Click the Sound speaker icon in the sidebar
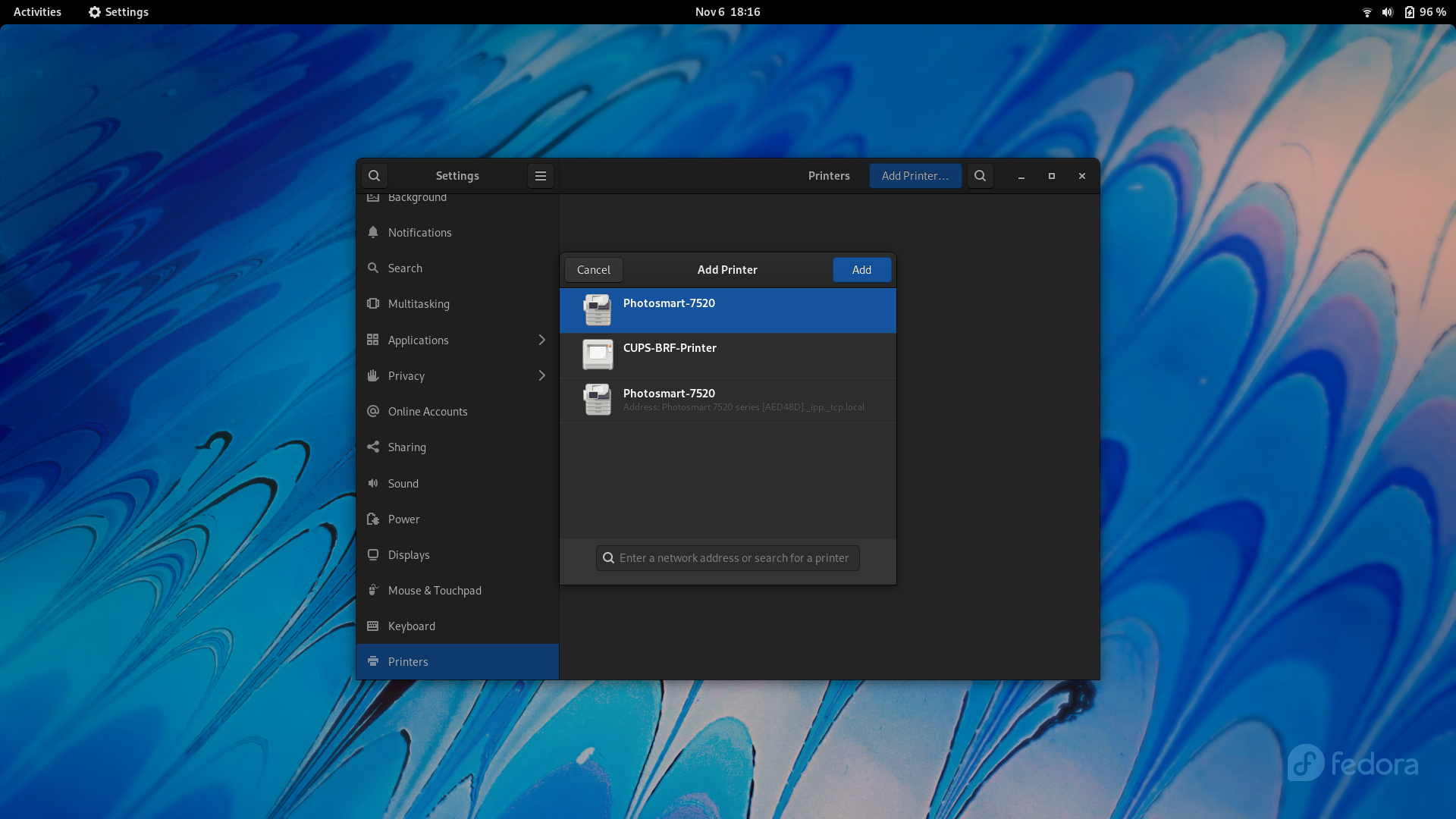Image resolution: width=1456 pixels, height=819 pixels. (373, 483)
